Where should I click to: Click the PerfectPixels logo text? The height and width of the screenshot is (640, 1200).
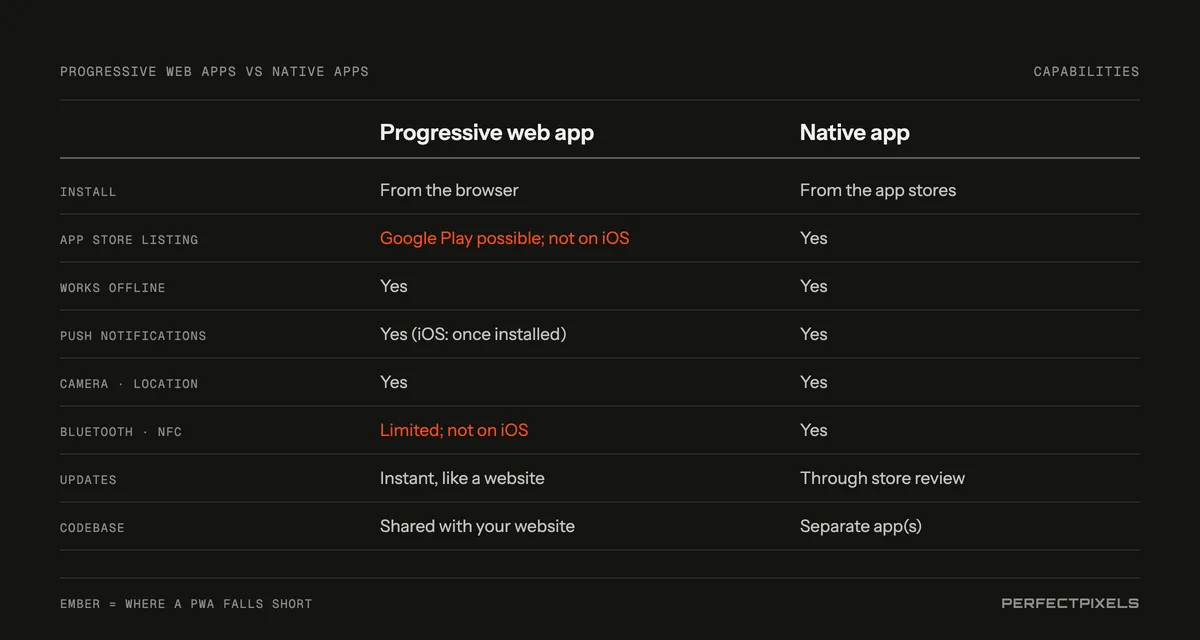1070,603
